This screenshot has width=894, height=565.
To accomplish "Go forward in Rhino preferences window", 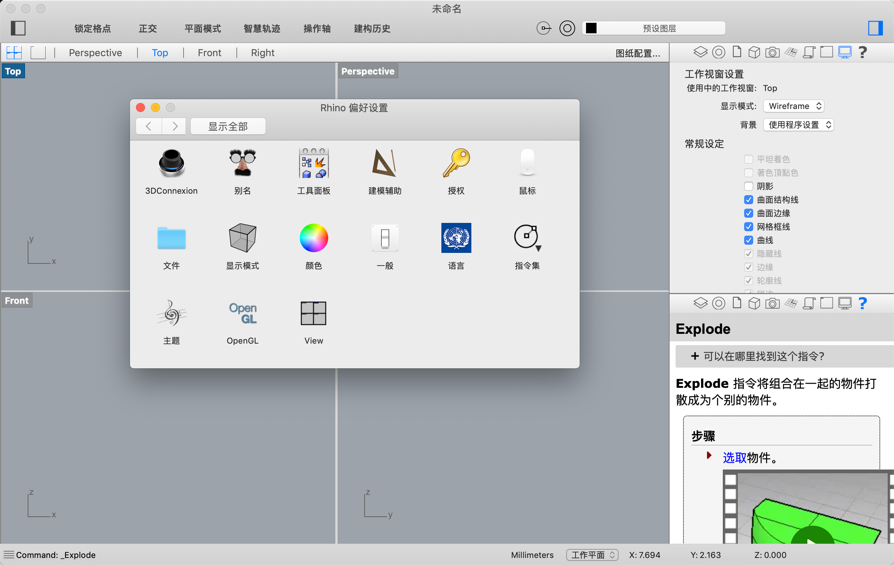I will [x=174, y=126].
